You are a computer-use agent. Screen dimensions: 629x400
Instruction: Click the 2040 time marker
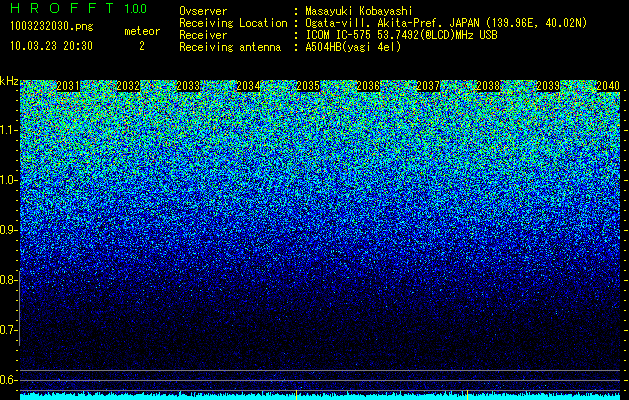[608, 86]
